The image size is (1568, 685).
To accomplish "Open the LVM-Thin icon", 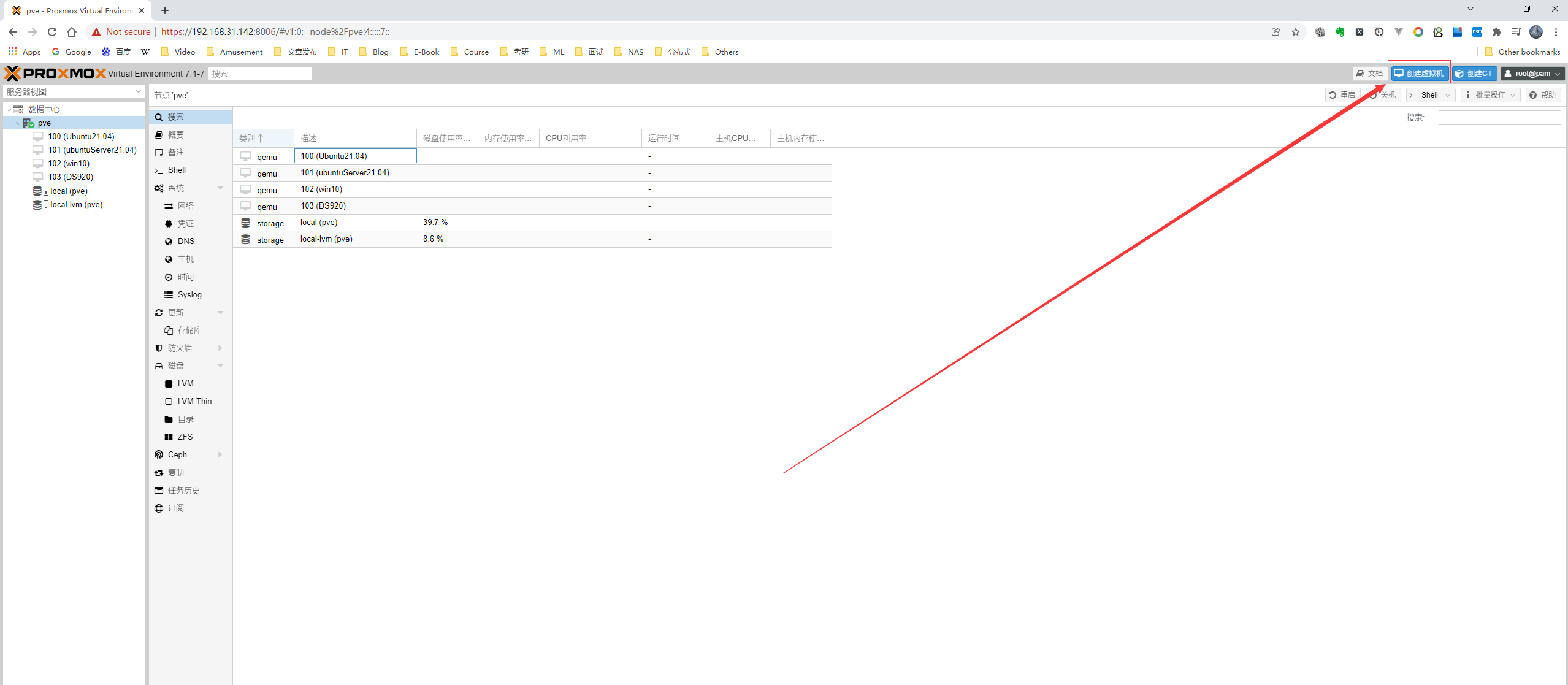I will point(169,402).
